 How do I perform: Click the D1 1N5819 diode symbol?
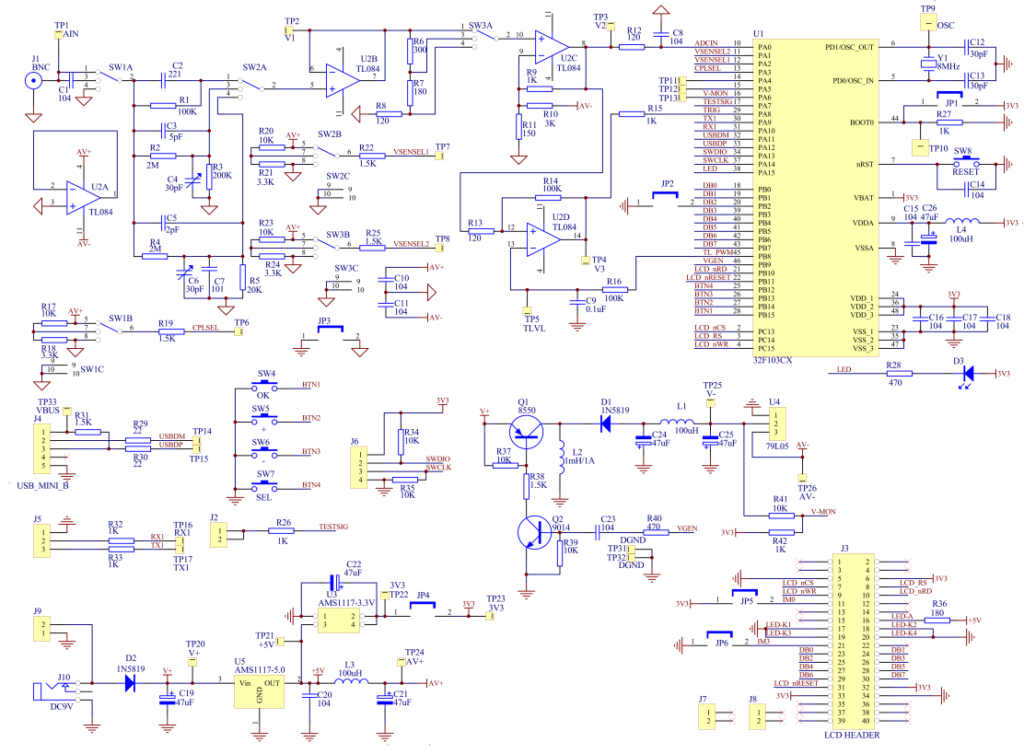coord(605,422)
